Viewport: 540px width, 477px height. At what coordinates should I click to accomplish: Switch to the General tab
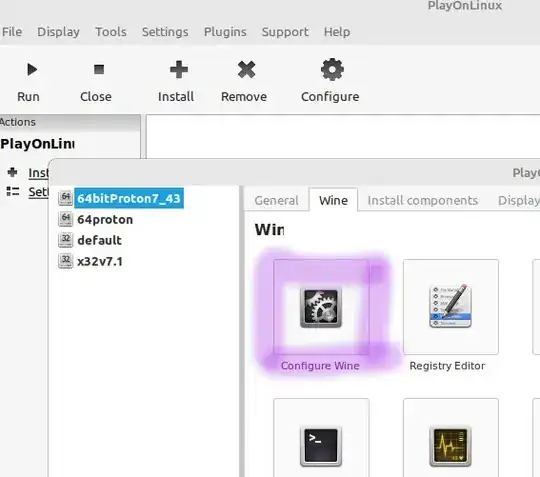(277, 200)
